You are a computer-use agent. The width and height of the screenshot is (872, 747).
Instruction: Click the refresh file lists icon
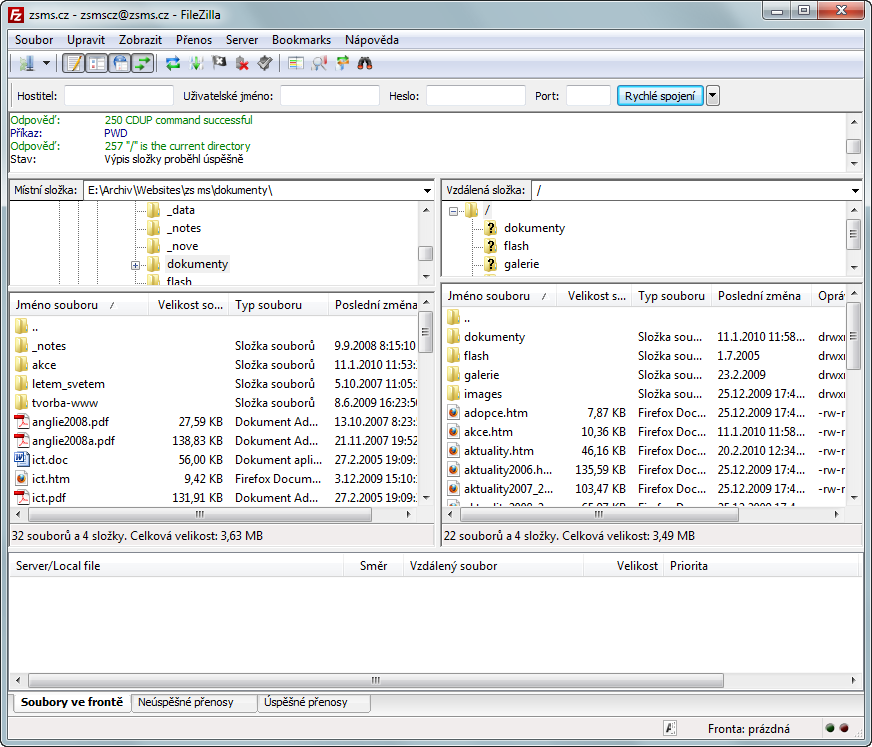coord(173,63)
